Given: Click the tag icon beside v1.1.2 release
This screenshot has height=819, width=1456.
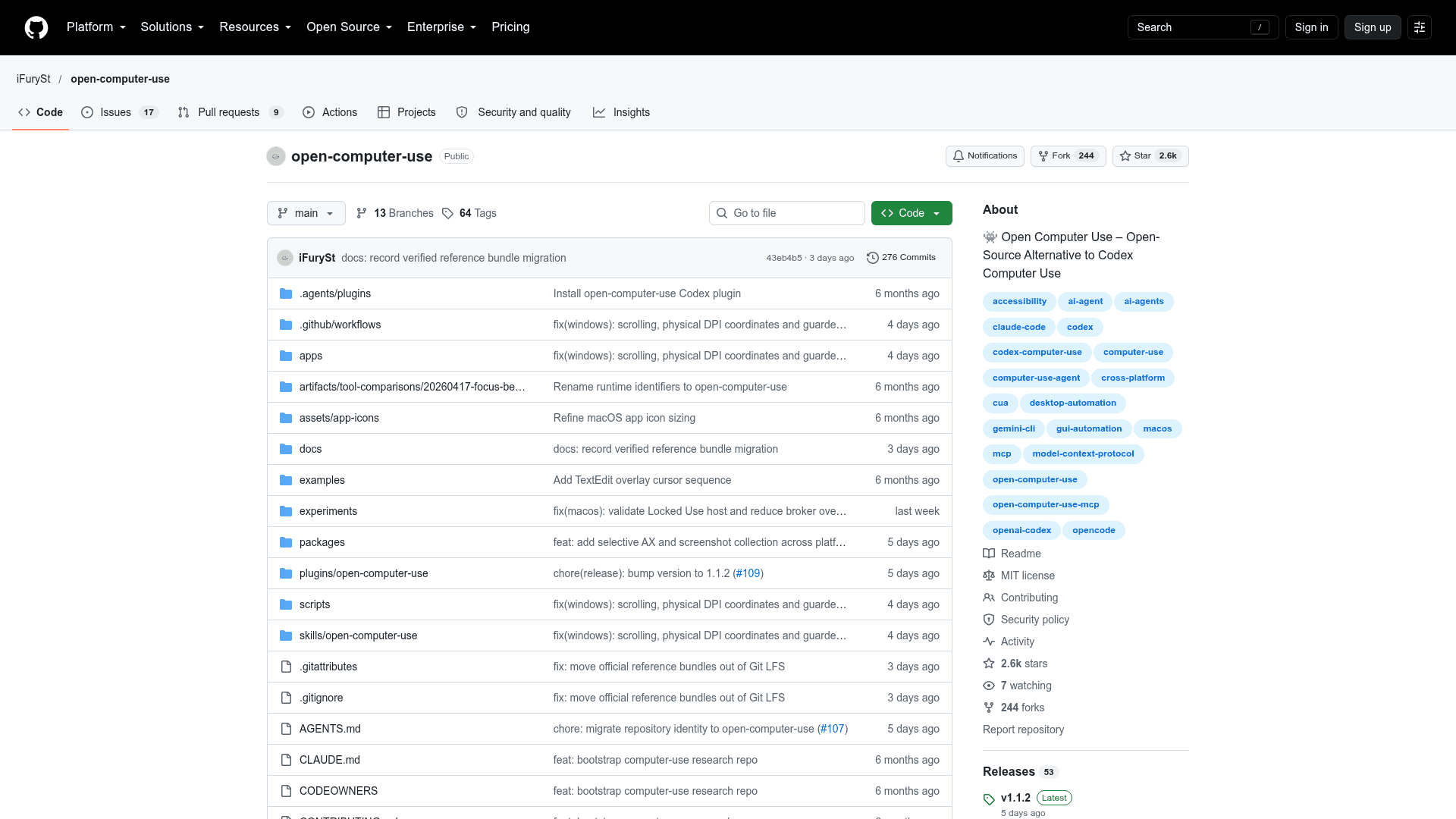Looking at the screenshot, I should [x=989, y=799].
